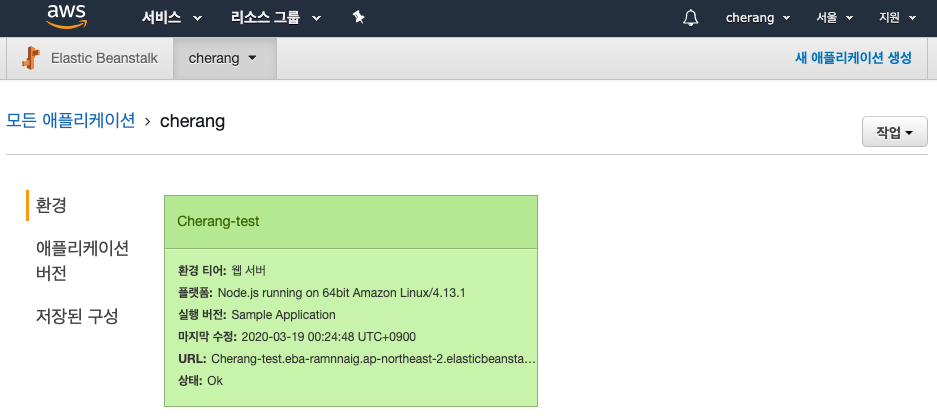Image resolution: width=937 pixels, height=416 pixels.
Task: Click the AWS logo
Action: (66, 17)
